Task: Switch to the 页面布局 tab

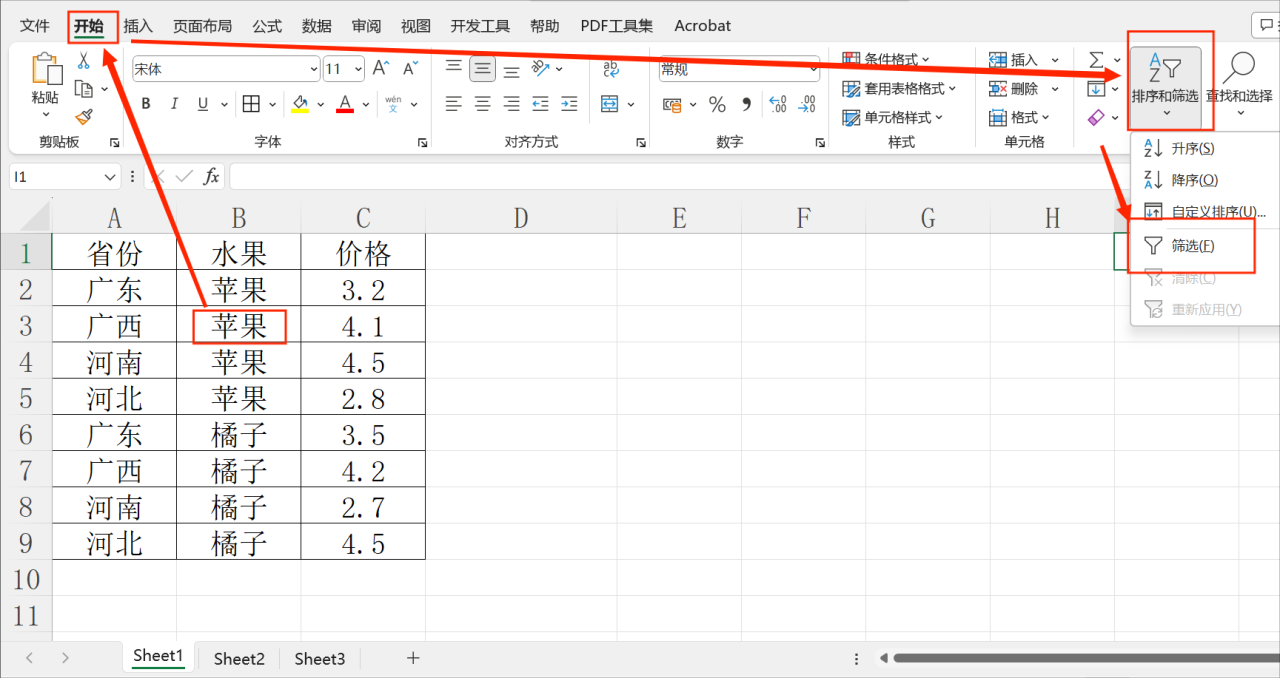Action: (x=202, y=25)
